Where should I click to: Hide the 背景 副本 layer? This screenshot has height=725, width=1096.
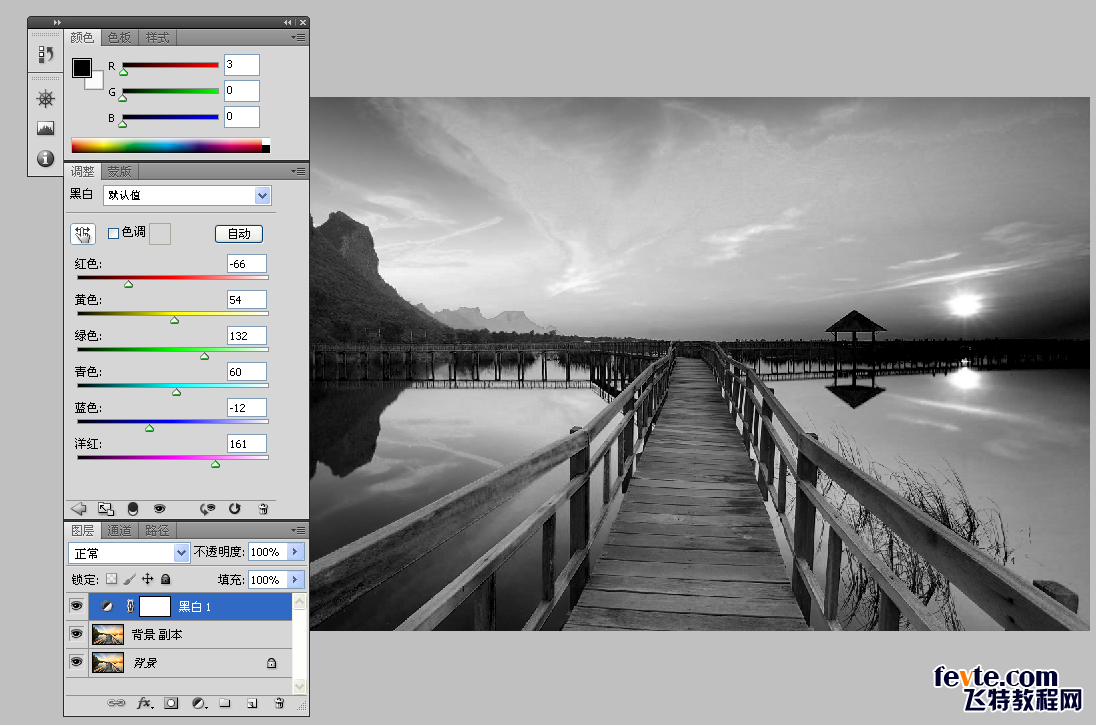pos(76,634)
